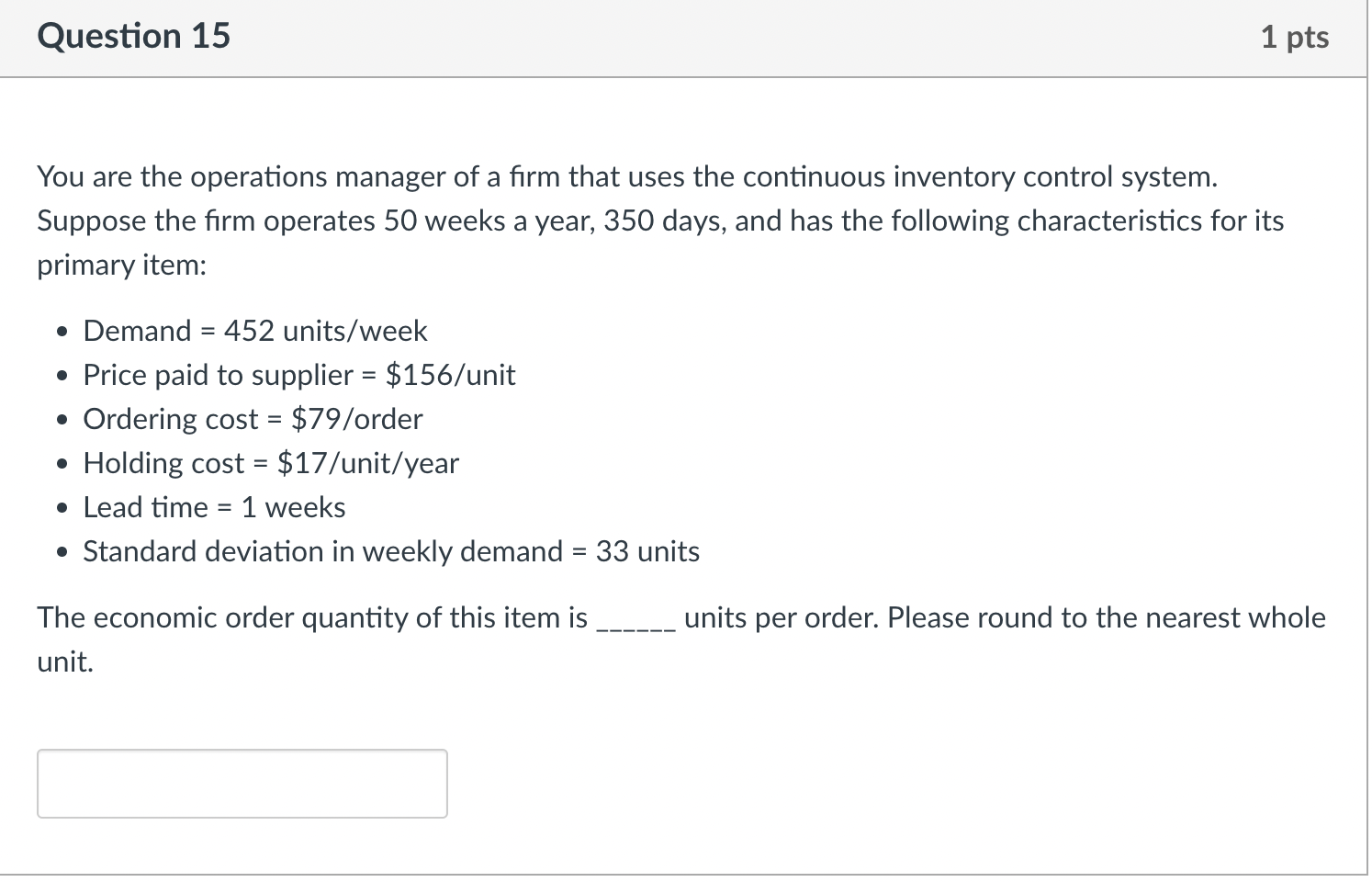This screenshot has width=1372, height=882.
Task: Click the "primary item:" text
Action: point(122,265)
